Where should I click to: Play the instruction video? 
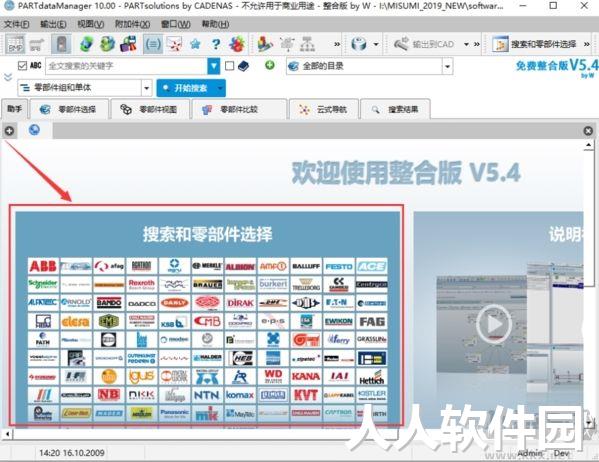[x=494, y=324]
